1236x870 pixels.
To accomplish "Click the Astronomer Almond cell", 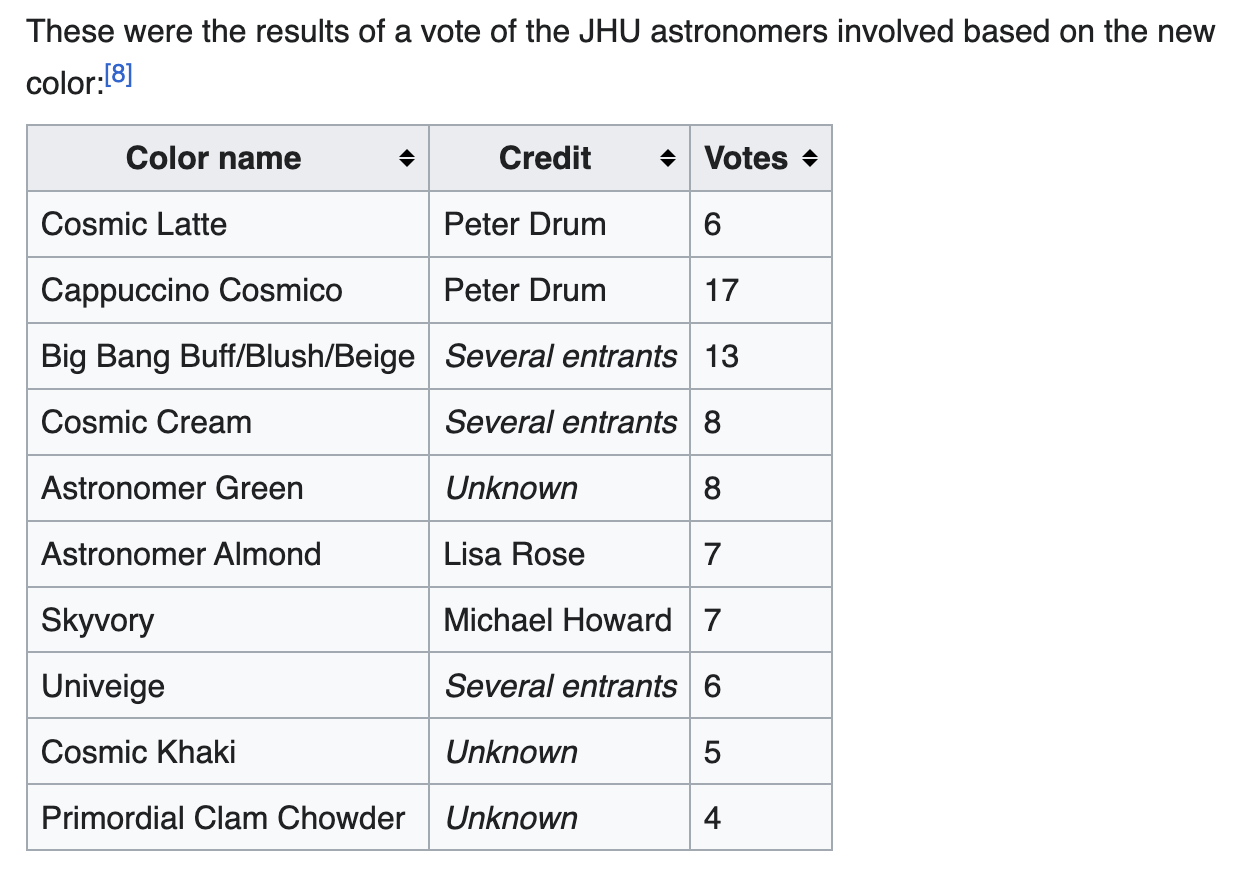I will pos(181,554).
